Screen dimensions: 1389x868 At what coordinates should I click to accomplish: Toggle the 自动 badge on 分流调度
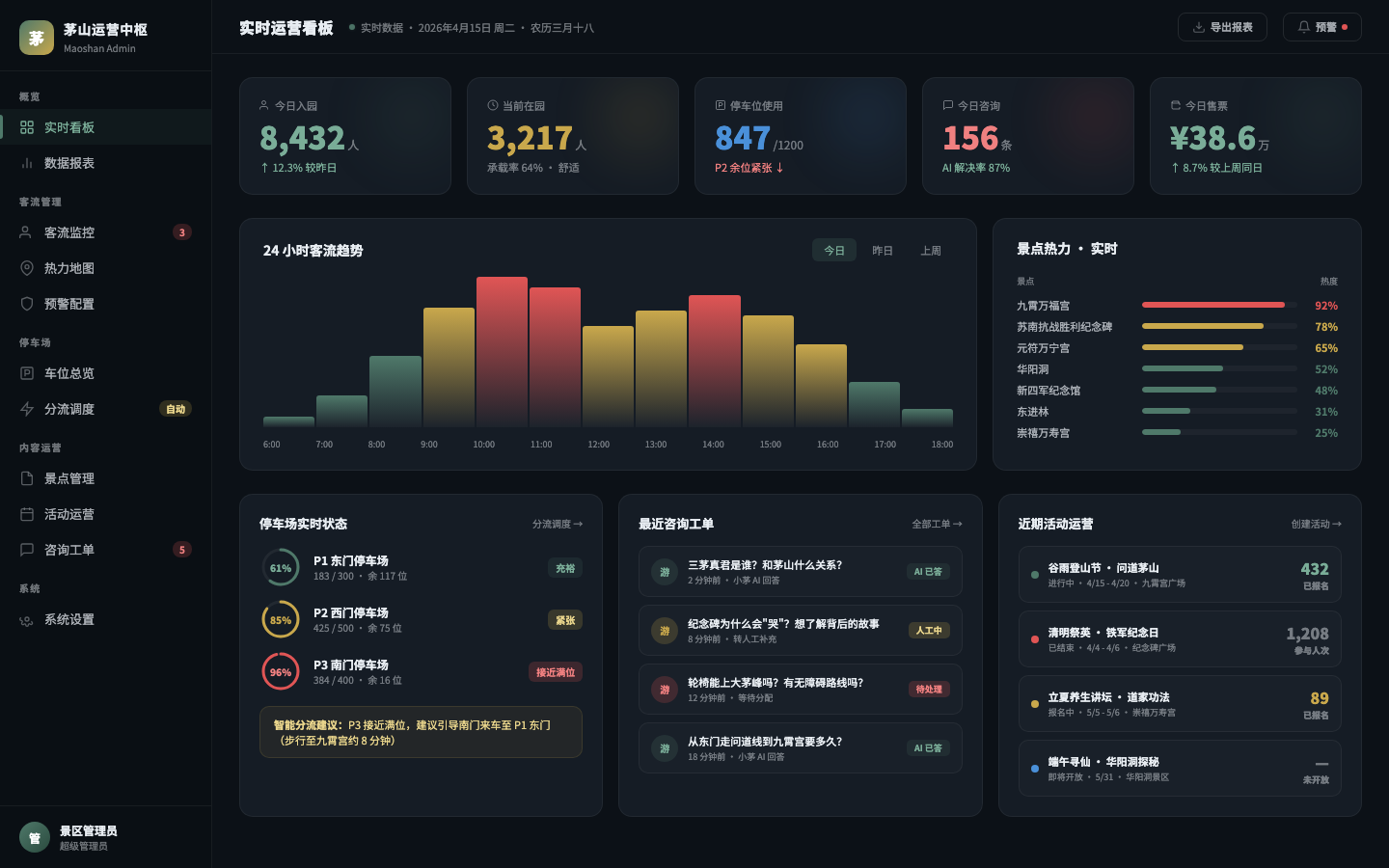(176, 409)
